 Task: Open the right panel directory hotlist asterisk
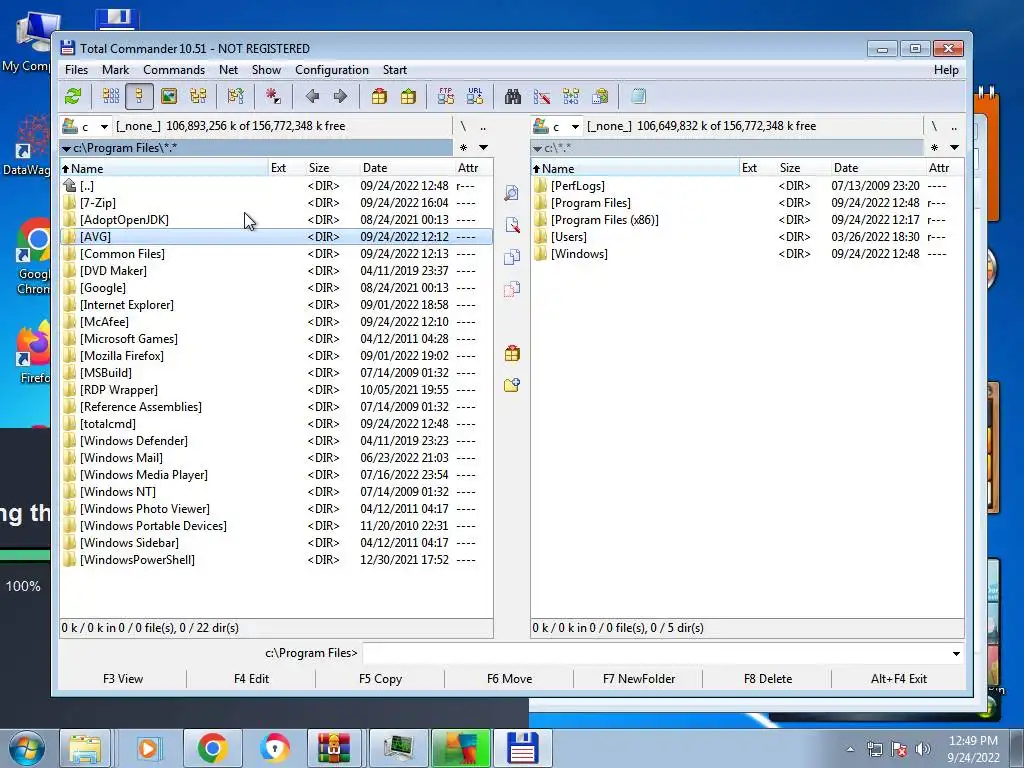tap(935, 148)
